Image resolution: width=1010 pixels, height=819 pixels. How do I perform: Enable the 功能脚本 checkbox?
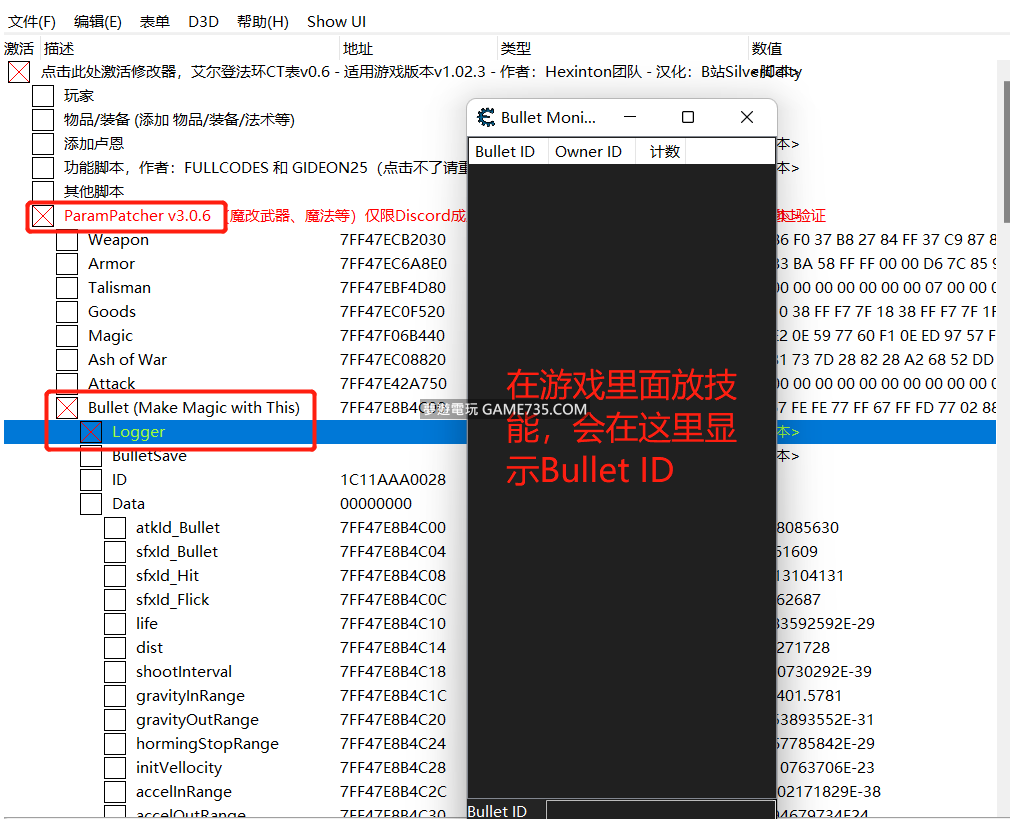43,168
